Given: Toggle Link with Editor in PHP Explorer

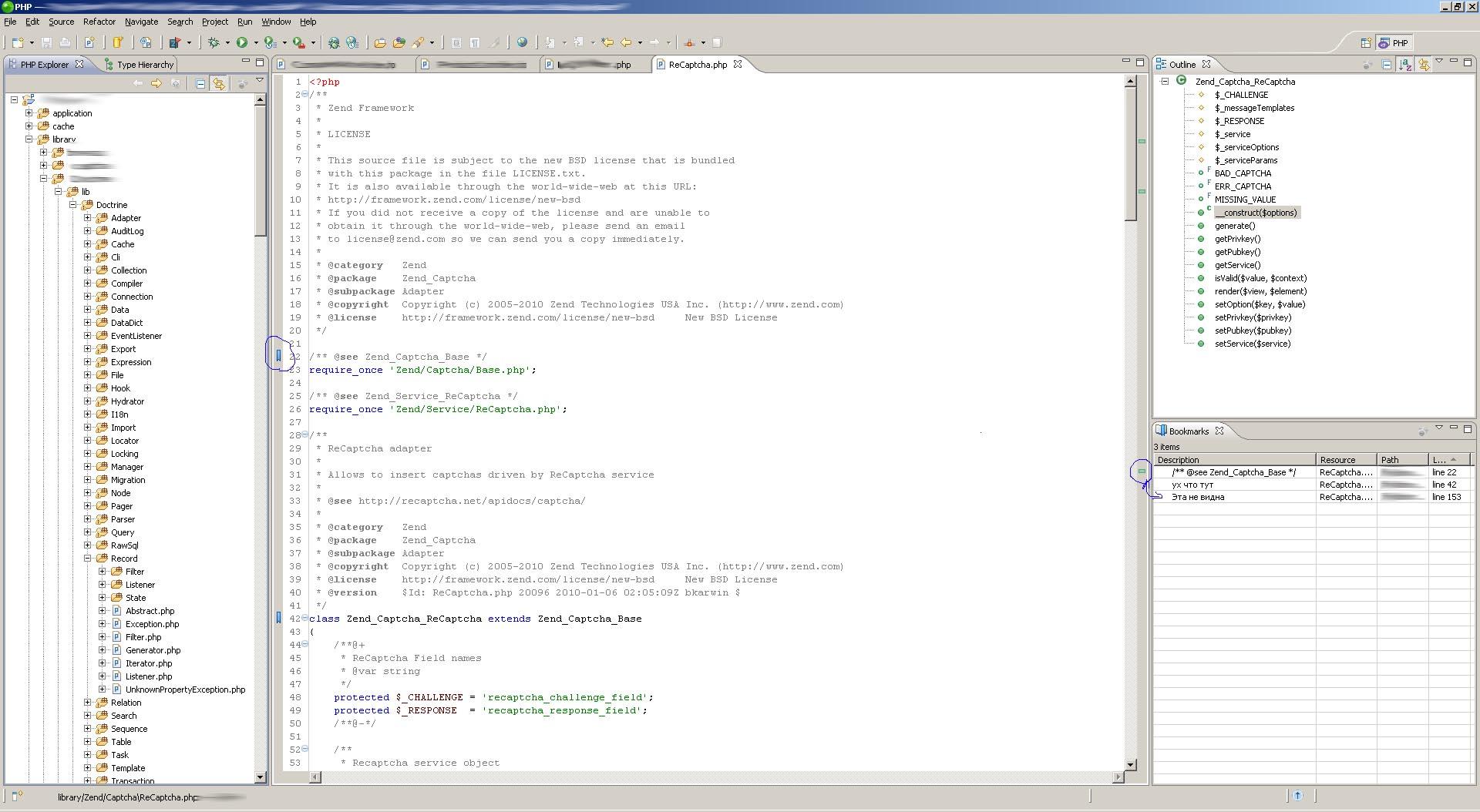Looking at the screenshot, I should 220,83.
